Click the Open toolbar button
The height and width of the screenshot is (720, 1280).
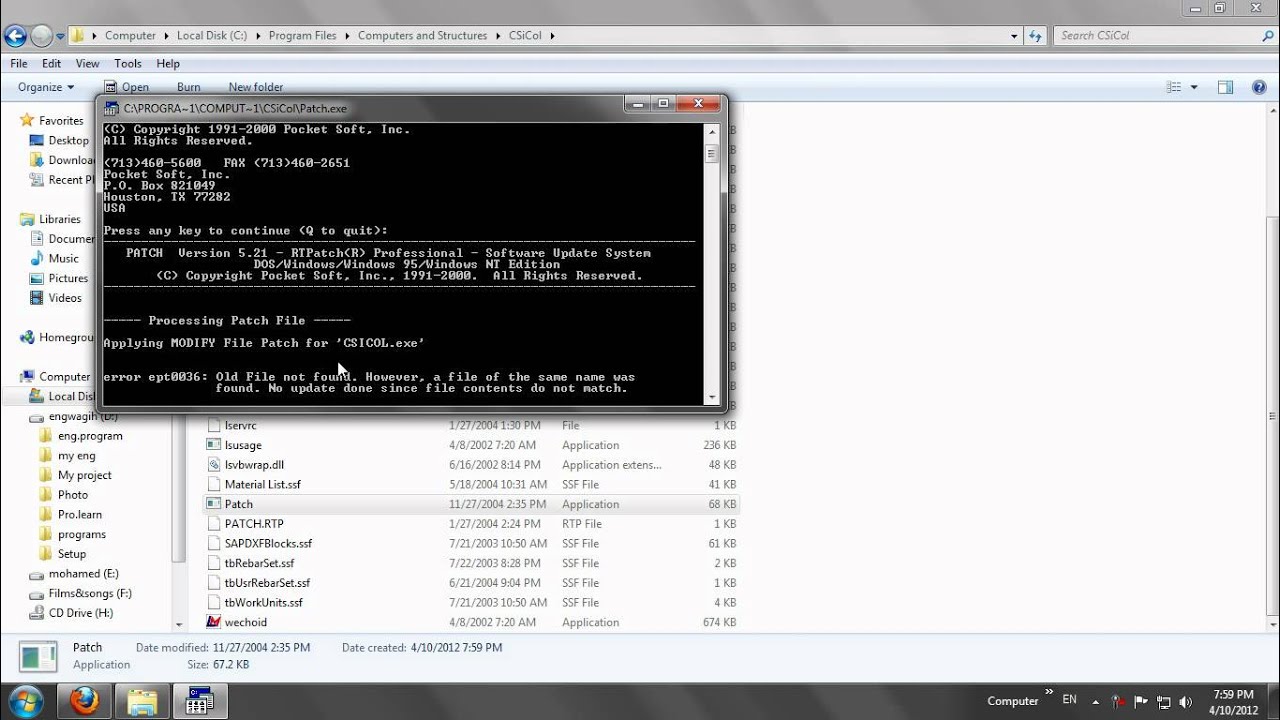pyautogui.click(x=126, y=87)
